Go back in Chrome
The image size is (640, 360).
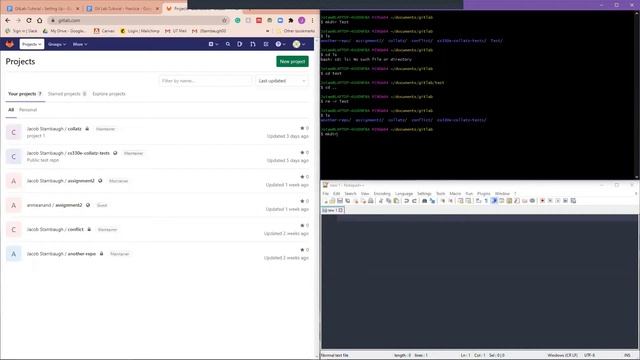pyautogui.click(x=7, y=20)
